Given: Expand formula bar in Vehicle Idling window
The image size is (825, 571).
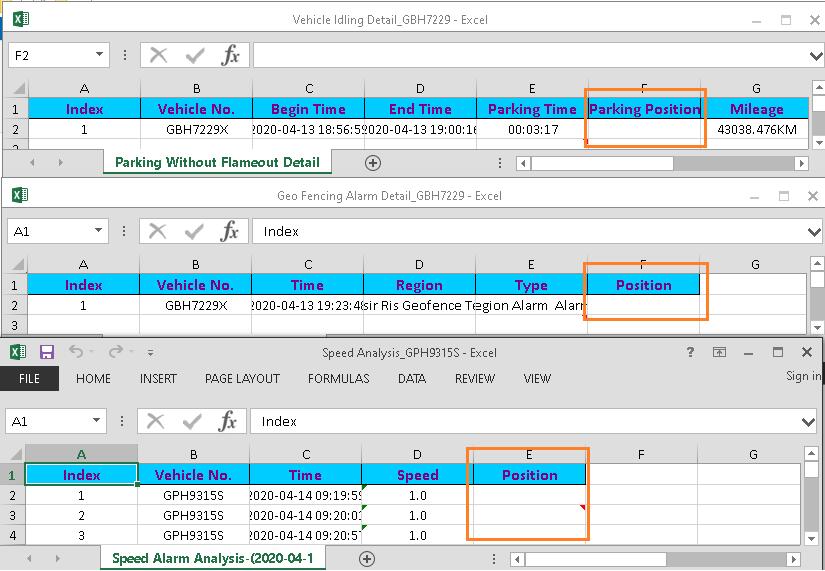Looking at the screenshot, I should [x=816, y=56].
